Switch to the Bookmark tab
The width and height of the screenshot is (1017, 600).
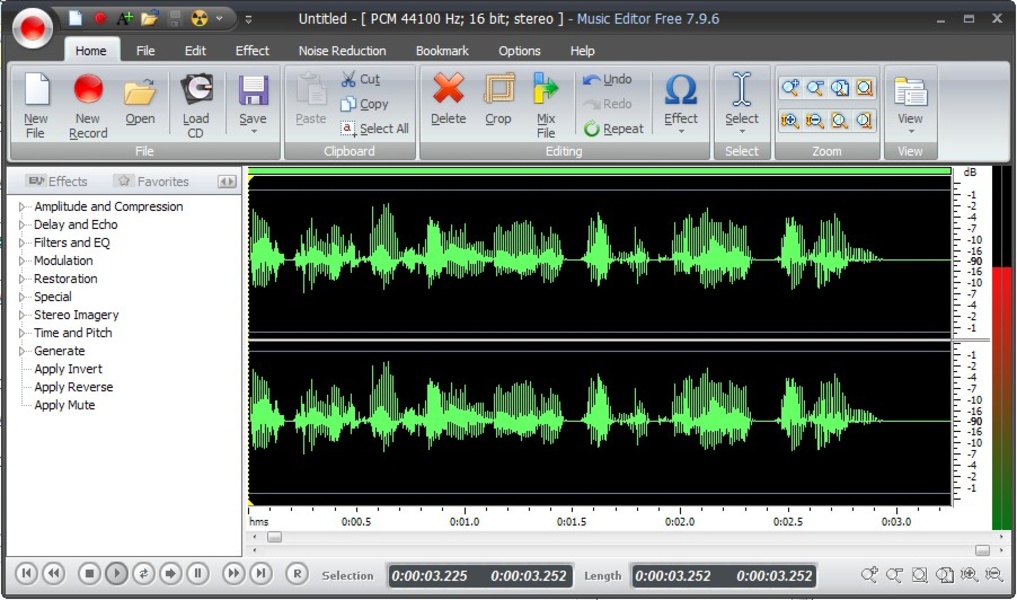click(442, 51)
